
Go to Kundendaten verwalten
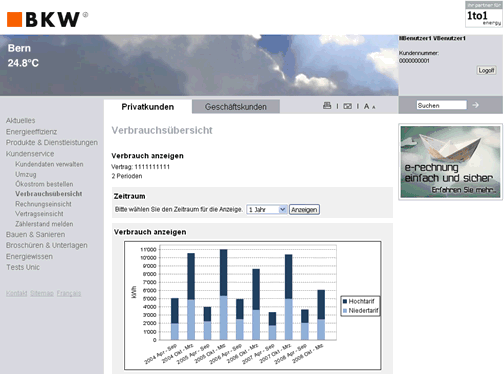(x=49, y=164)
